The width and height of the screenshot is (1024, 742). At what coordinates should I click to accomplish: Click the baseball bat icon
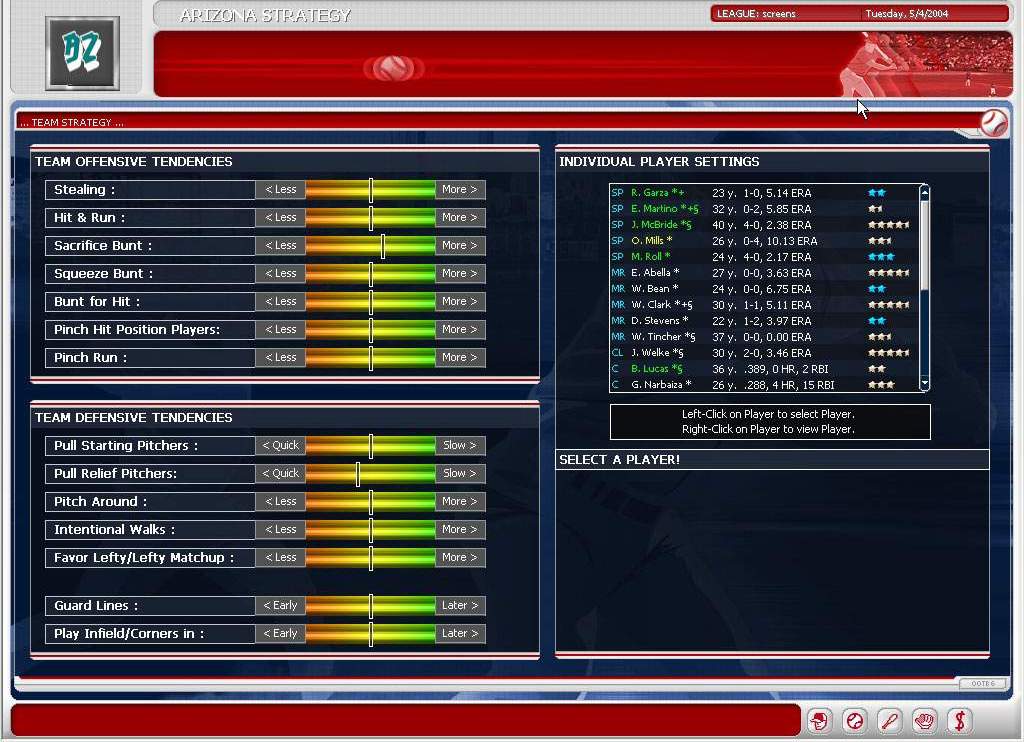890,720
